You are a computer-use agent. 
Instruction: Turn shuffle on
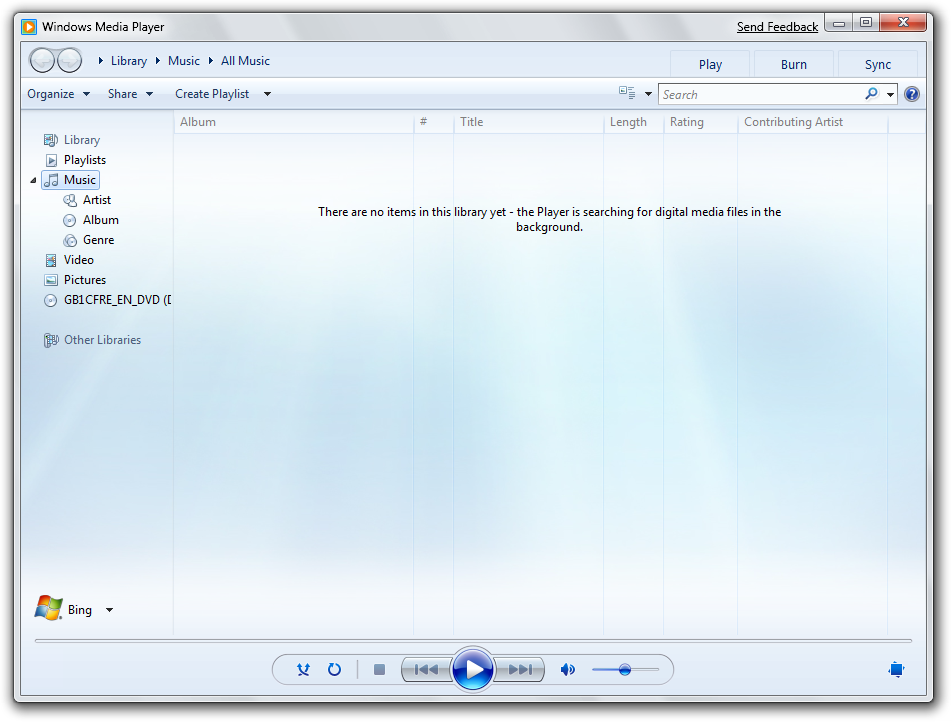[x=303, y=670]
